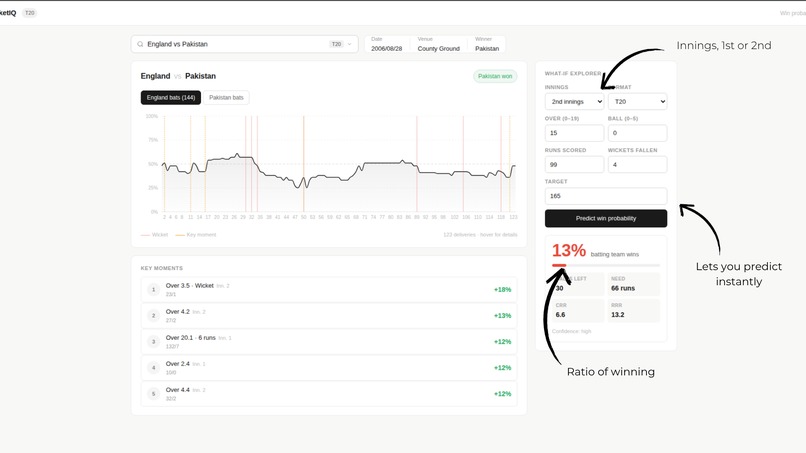Click the search magnifier icon
The width and height of the screenshot is (806, 453).
140,44
